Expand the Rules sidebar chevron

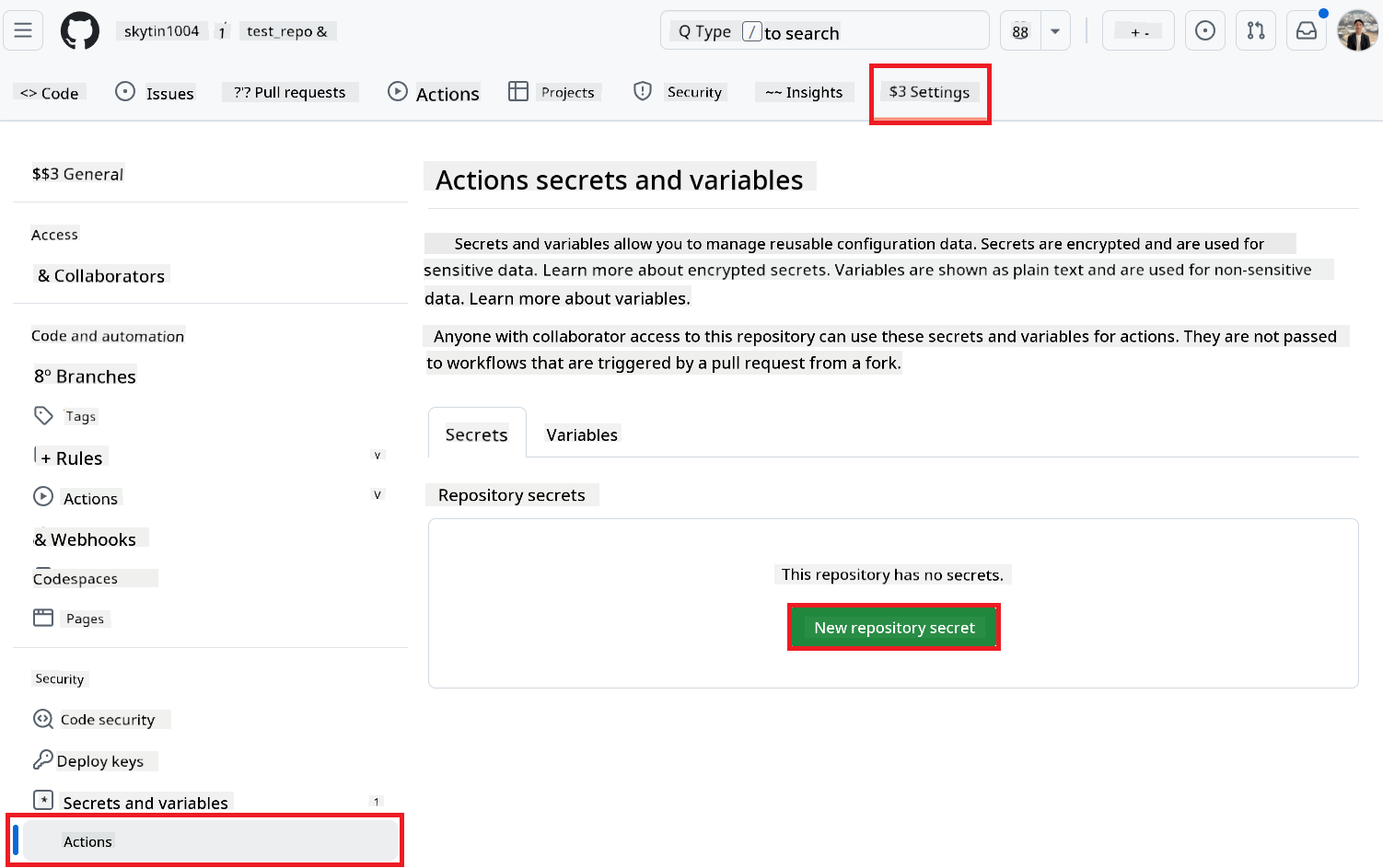pyautogui.click(x=378, y=455)
